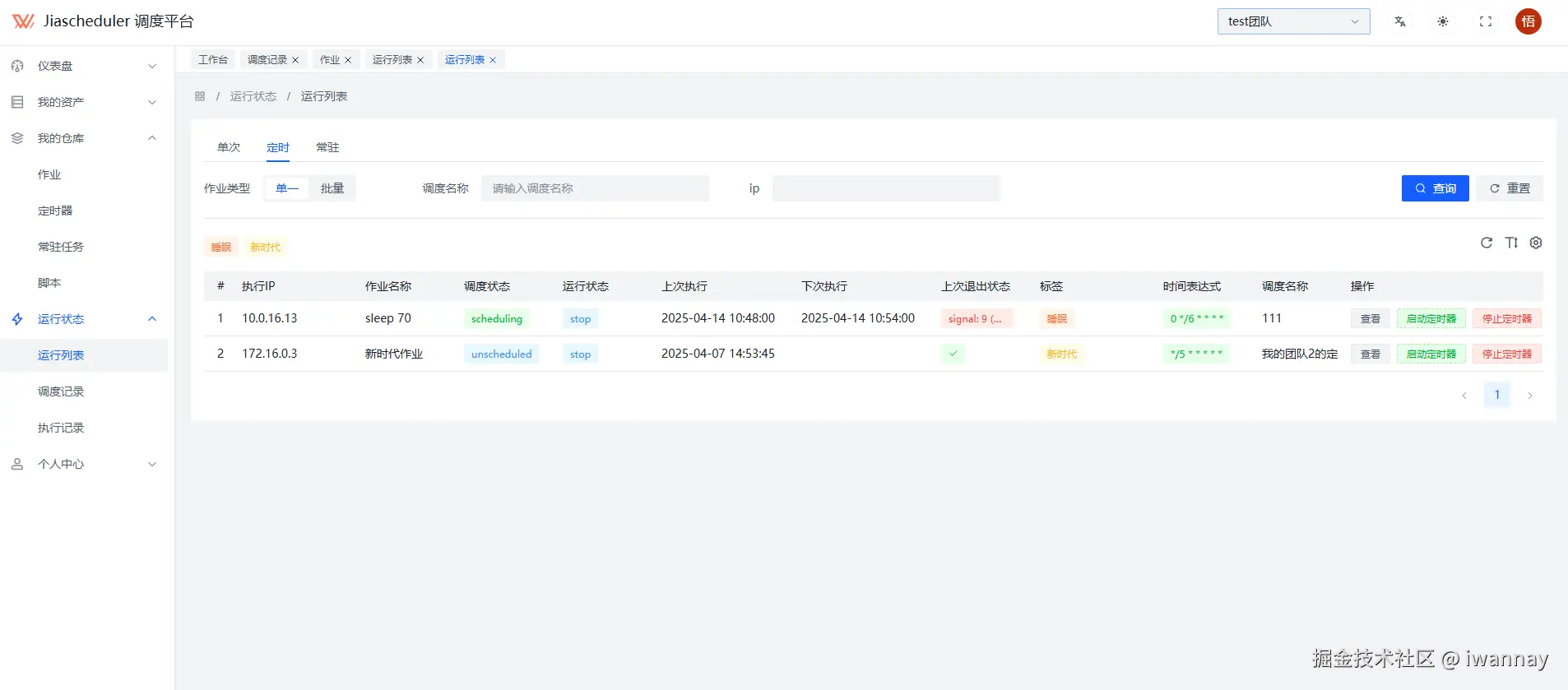Image resolution: width=1568 pixels, height=690 pixels.
Task: Open the 工作台 page tab
Action: coord(213,60)
